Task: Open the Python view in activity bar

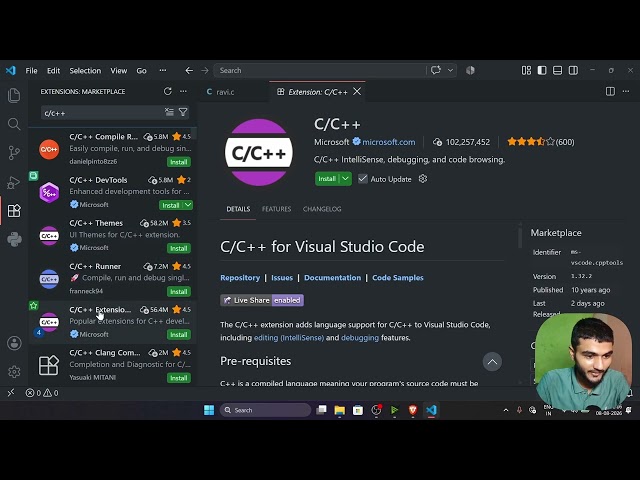Action: (x=14, y=240)
